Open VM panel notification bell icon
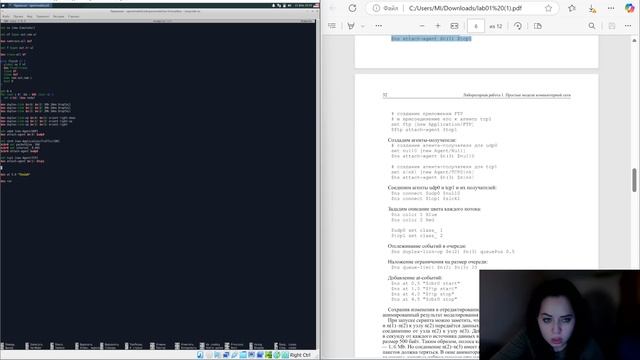Viewport: 640px width, 360px height. [x=273, y=5]
